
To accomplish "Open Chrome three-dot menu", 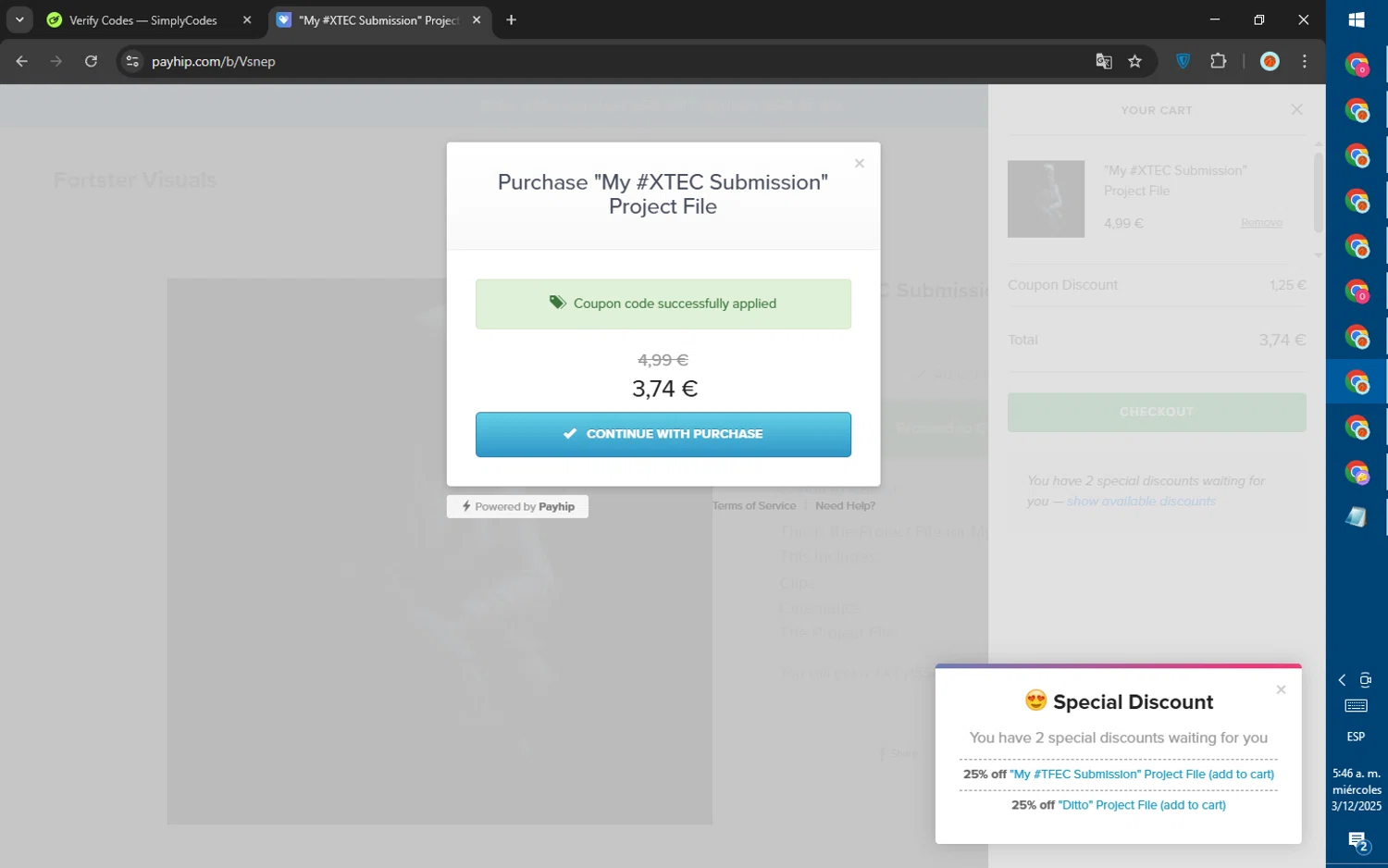I will [1305, 61].
